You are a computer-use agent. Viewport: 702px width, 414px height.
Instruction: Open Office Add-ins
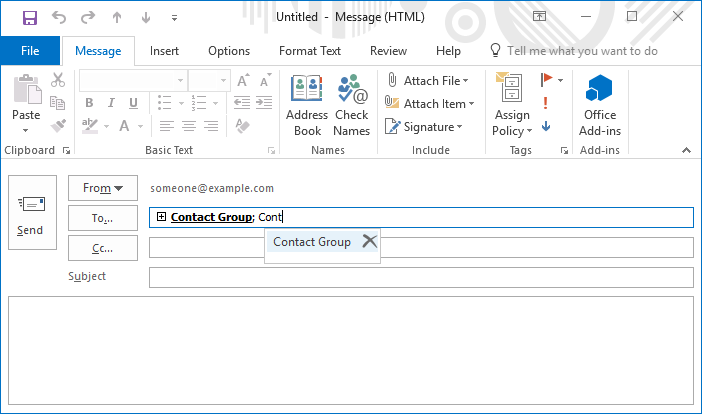[601, 105]
